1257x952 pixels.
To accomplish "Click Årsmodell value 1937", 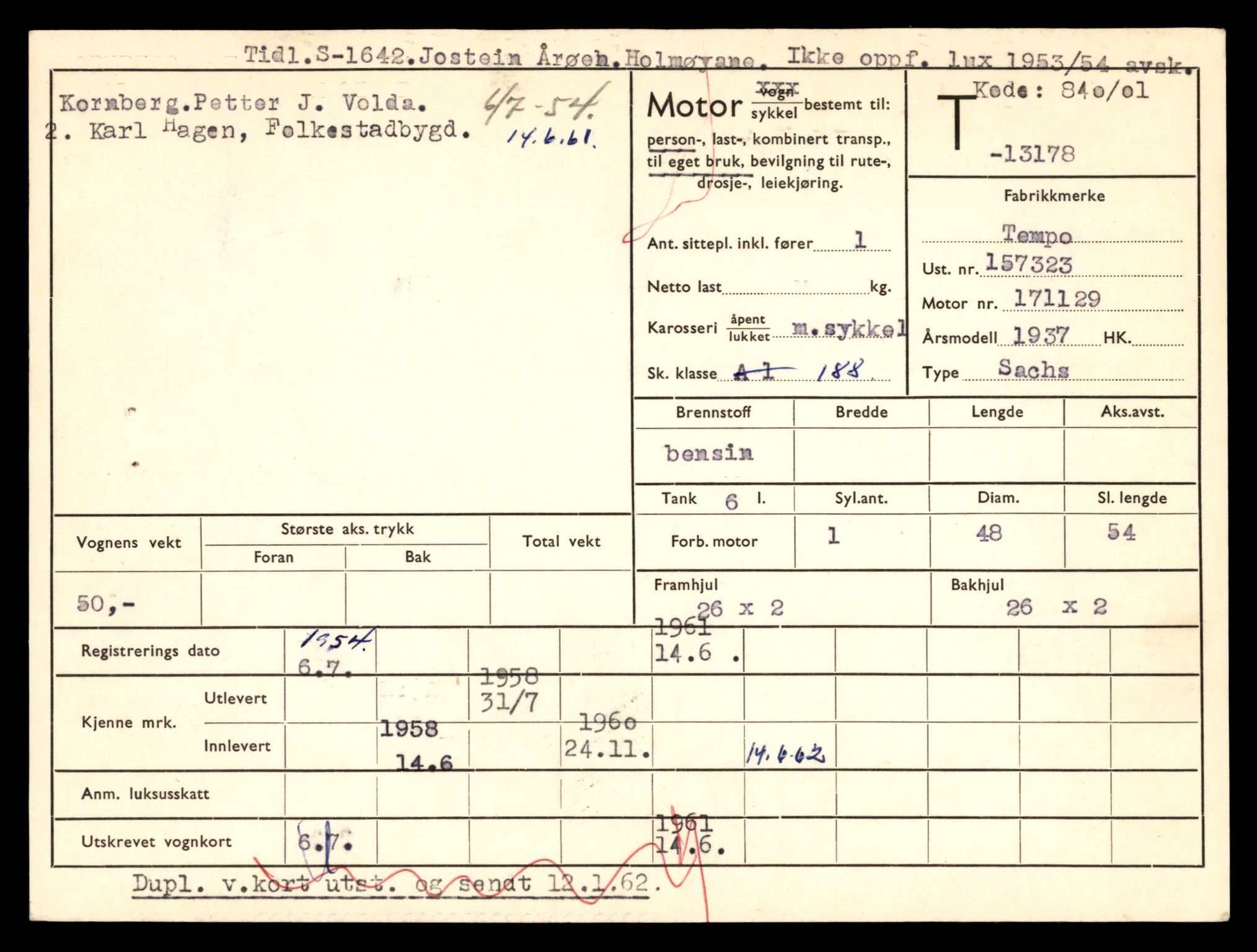I will tap(1041, 335).
